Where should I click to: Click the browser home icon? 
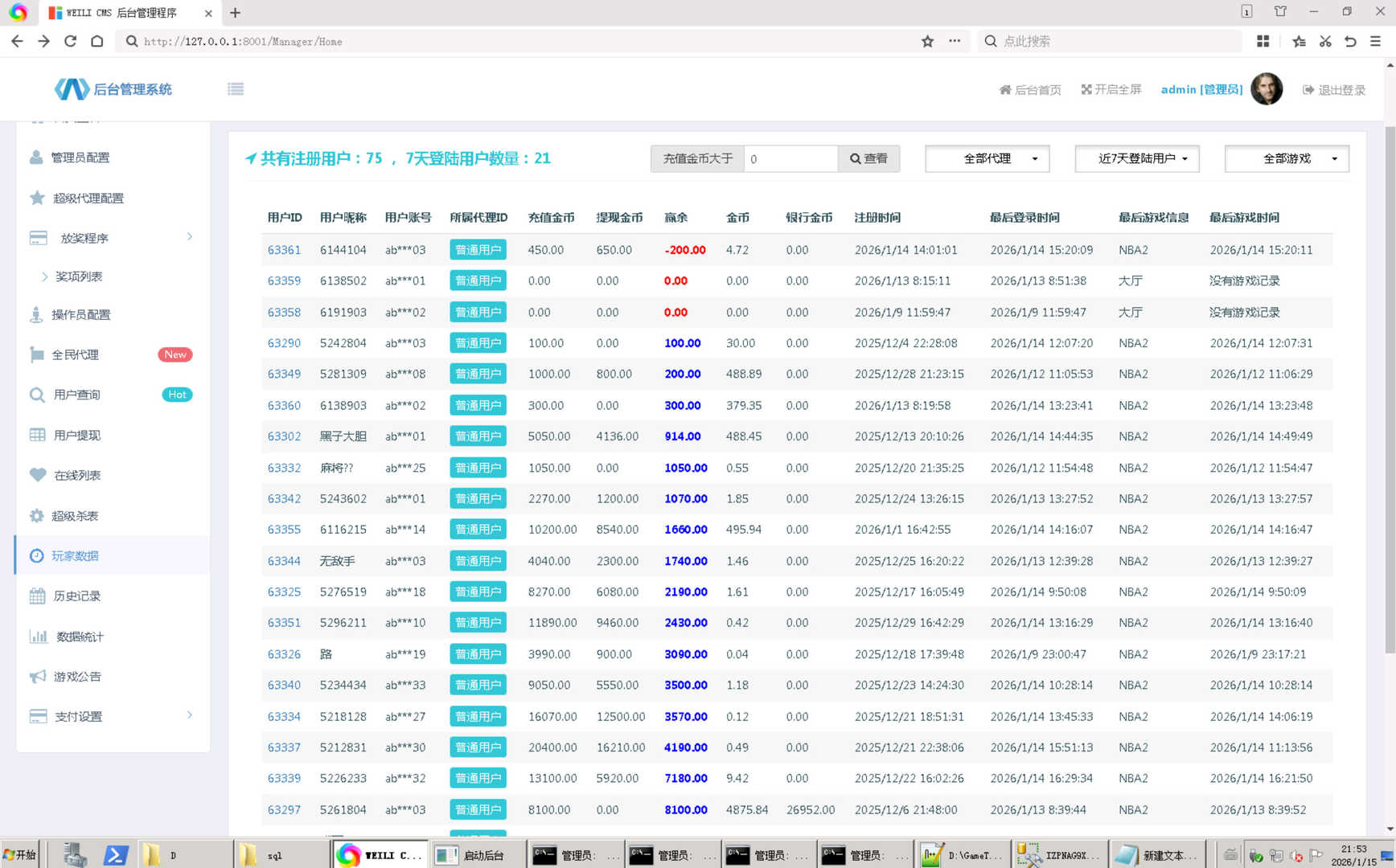(96, 41)
